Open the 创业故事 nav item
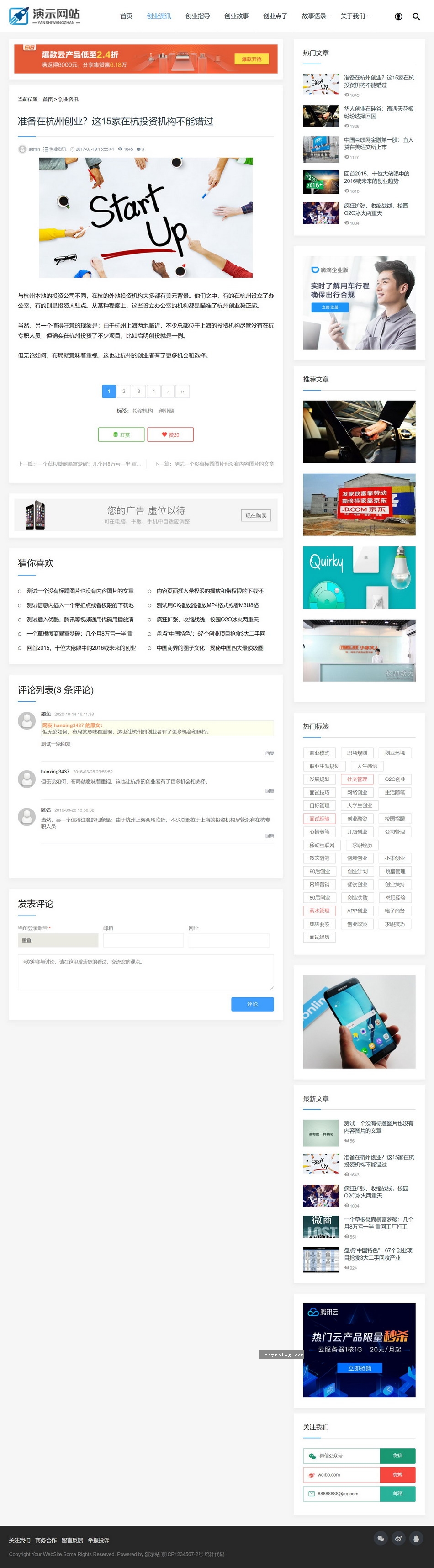 click(236, 16)
